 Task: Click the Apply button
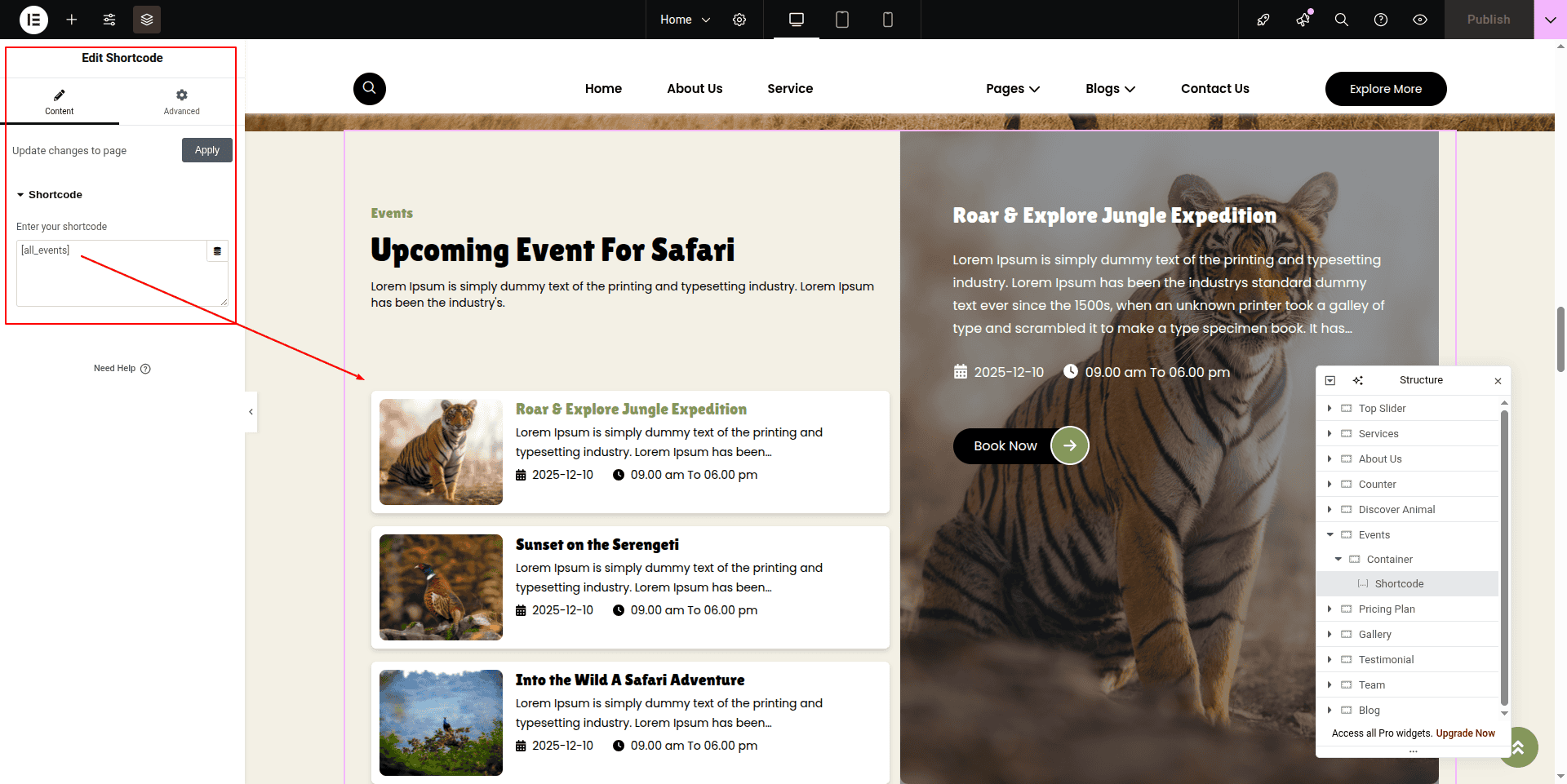pos(207,150)
